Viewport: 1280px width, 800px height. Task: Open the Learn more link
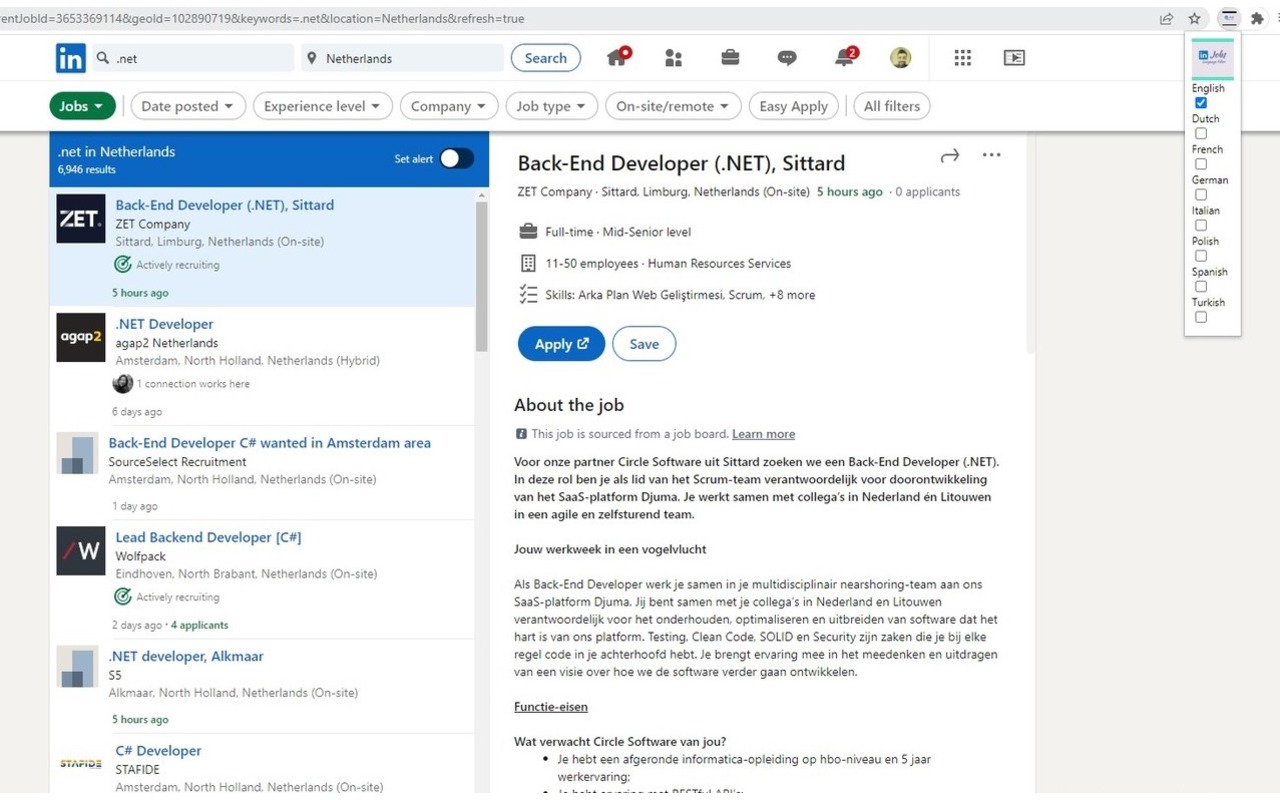(763, 434)
